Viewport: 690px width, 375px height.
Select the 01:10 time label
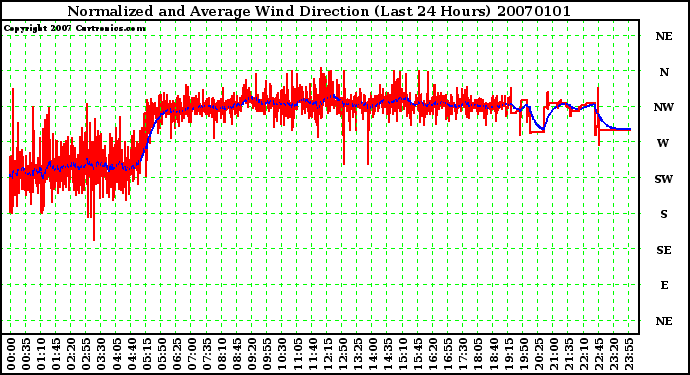41,354
